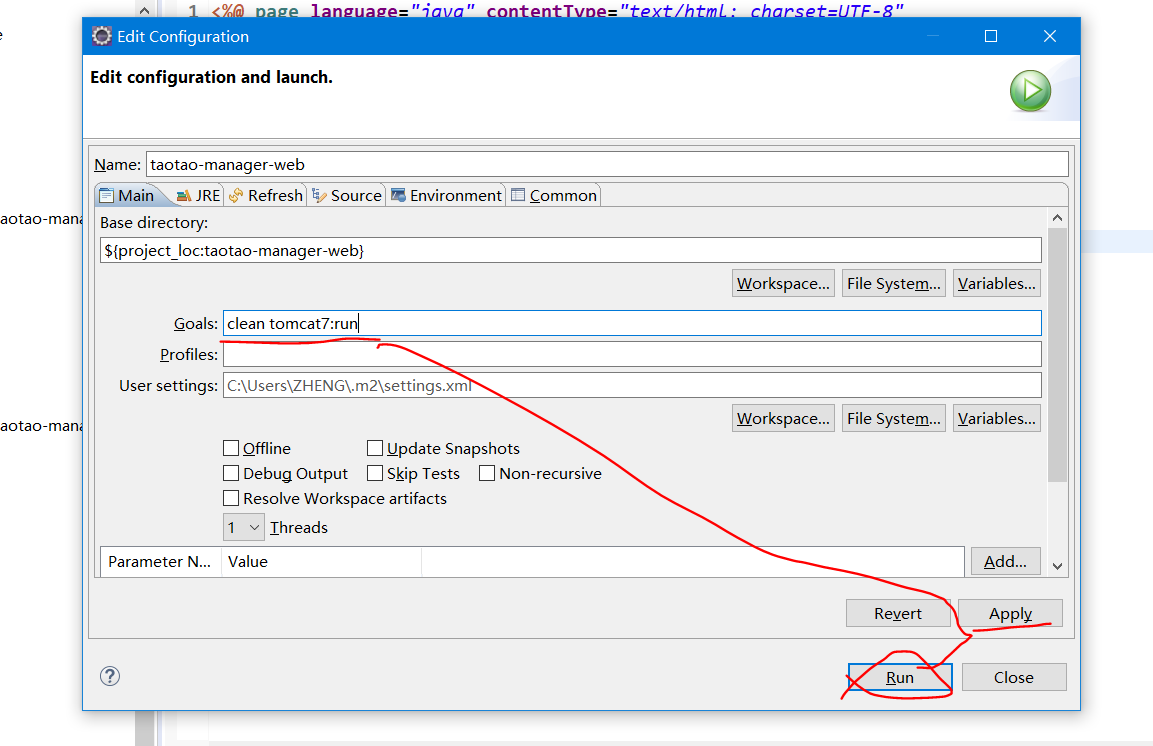Click the scrollbar up arrow in Main tab
Screen dimensions: 1153x746
[x=1057, y=218]
